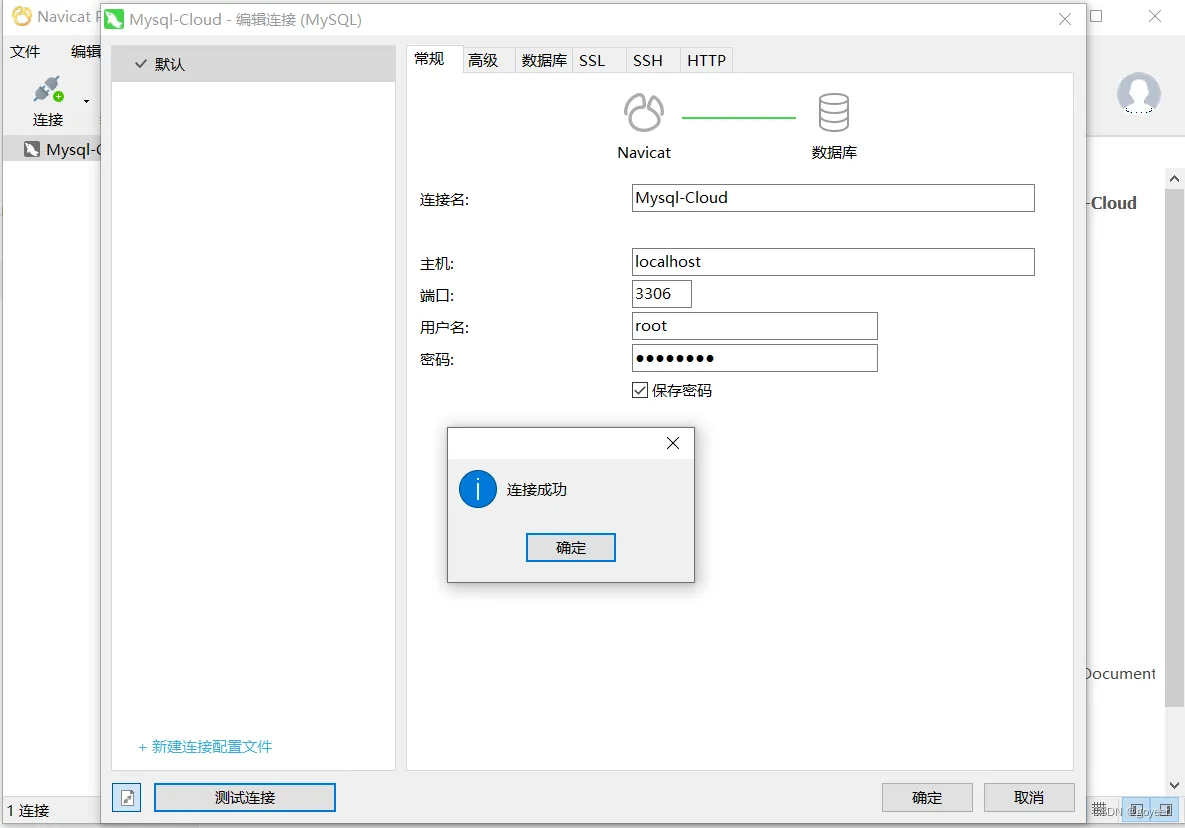Toggle the 保存密码 checkbox

[x=640, y=390]
